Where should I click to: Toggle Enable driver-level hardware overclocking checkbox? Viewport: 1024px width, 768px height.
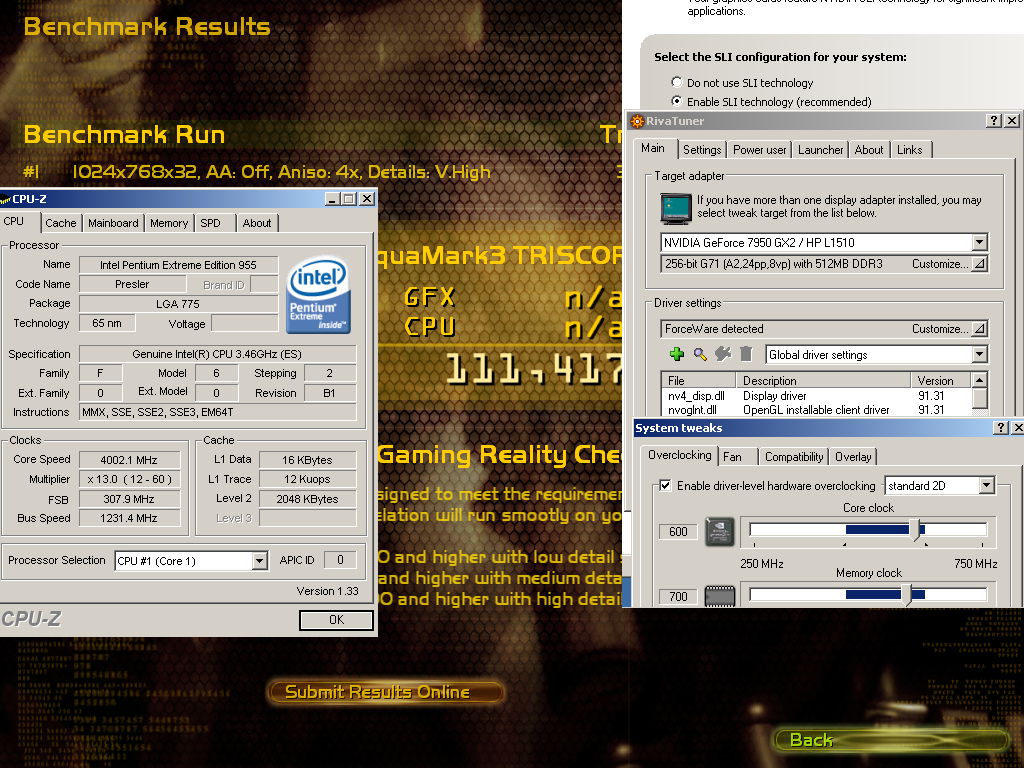pos(665,485)
